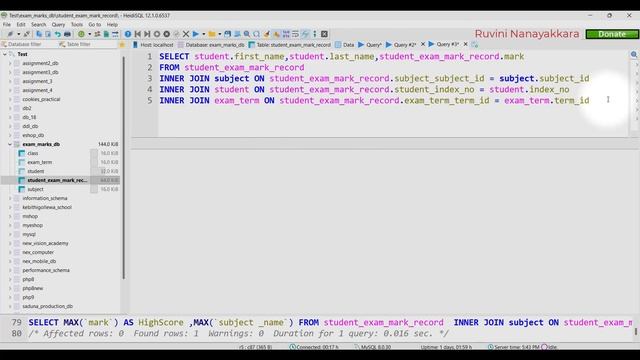Viewport: 640px width, 360px height.
Task: Switch to the Data tab
Action: 344,44
